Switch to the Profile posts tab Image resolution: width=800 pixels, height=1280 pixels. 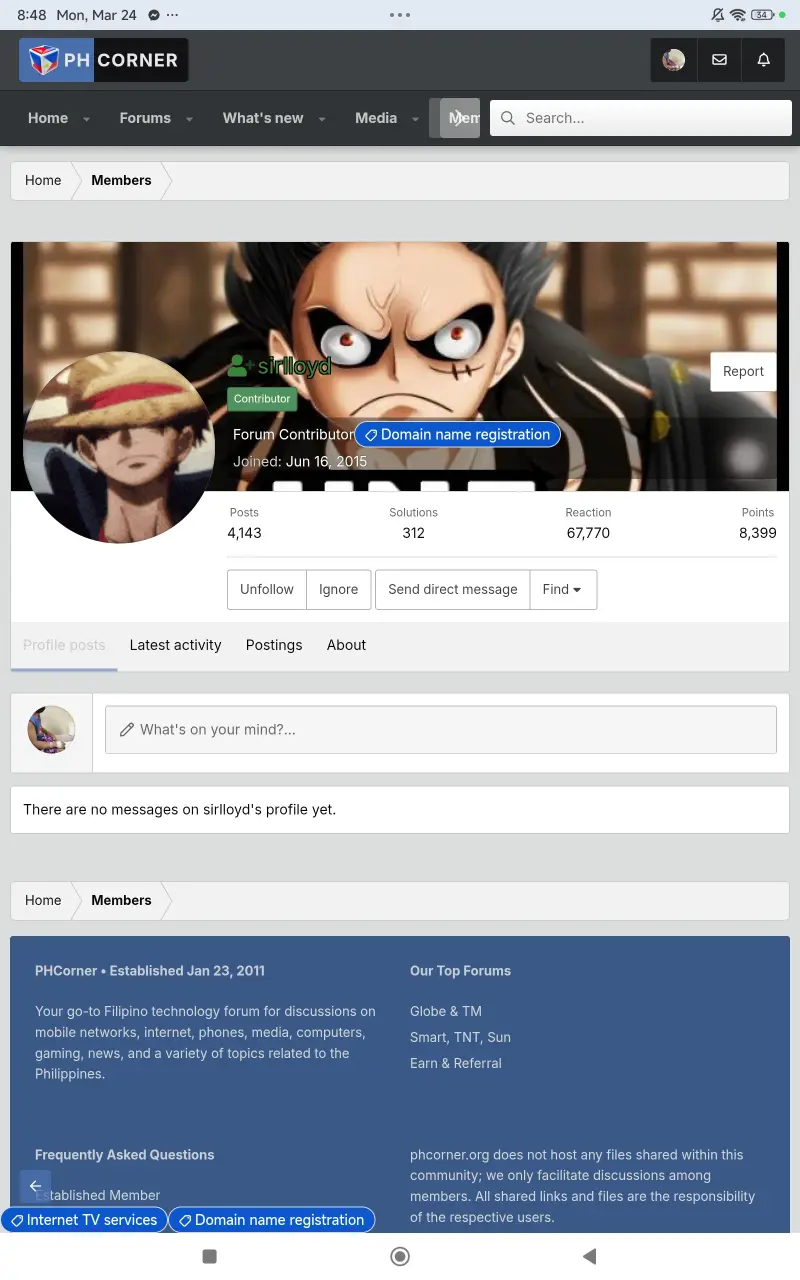coord(64,645)
